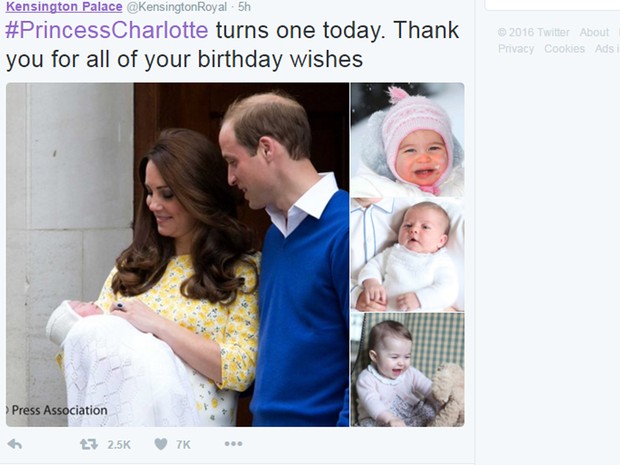Click the 2.5K retweet count
The width and height of the screenshot is (620, 465).
[119, 445]
